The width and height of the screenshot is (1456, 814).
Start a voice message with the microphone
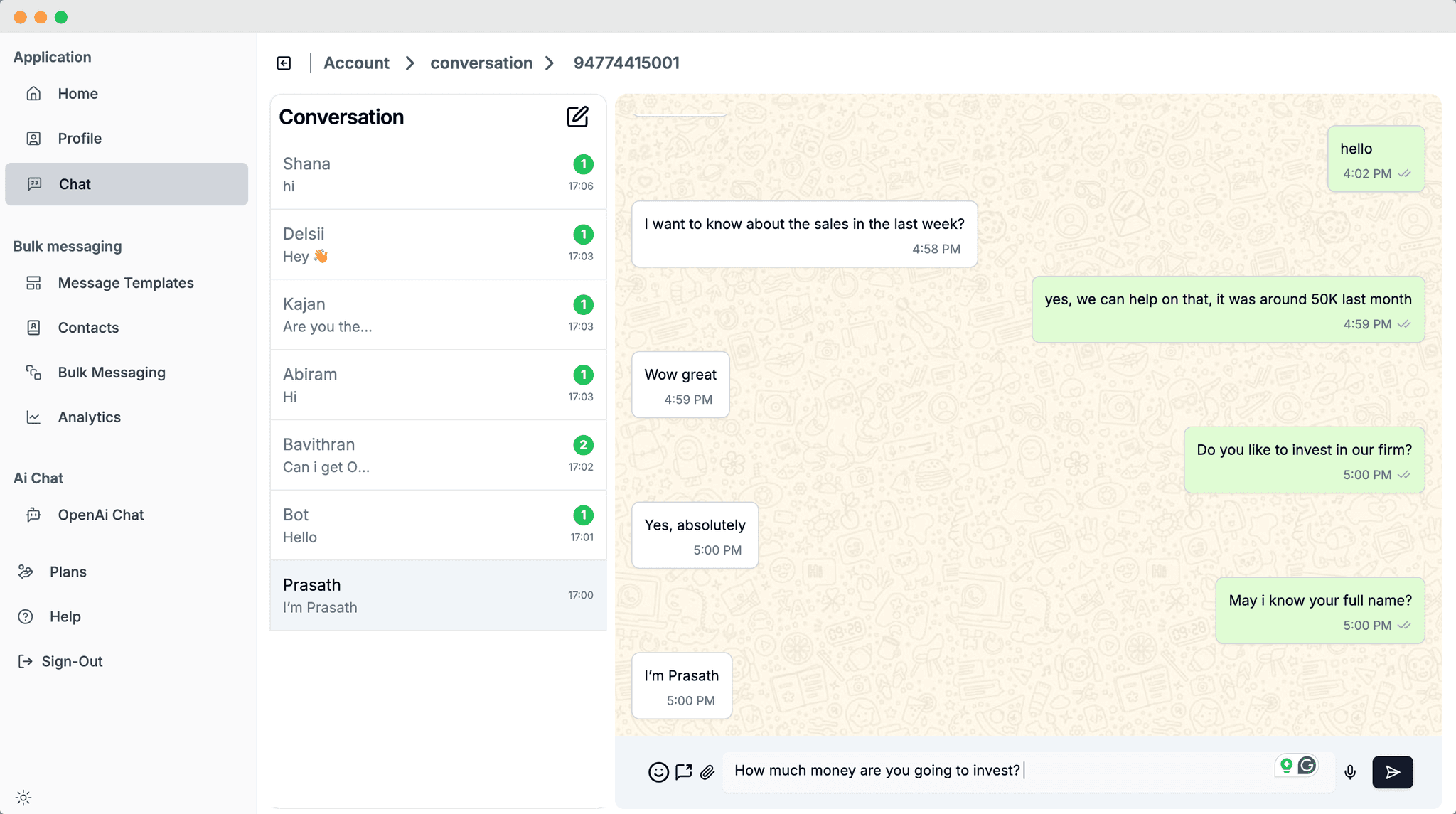click(1350, 772)
